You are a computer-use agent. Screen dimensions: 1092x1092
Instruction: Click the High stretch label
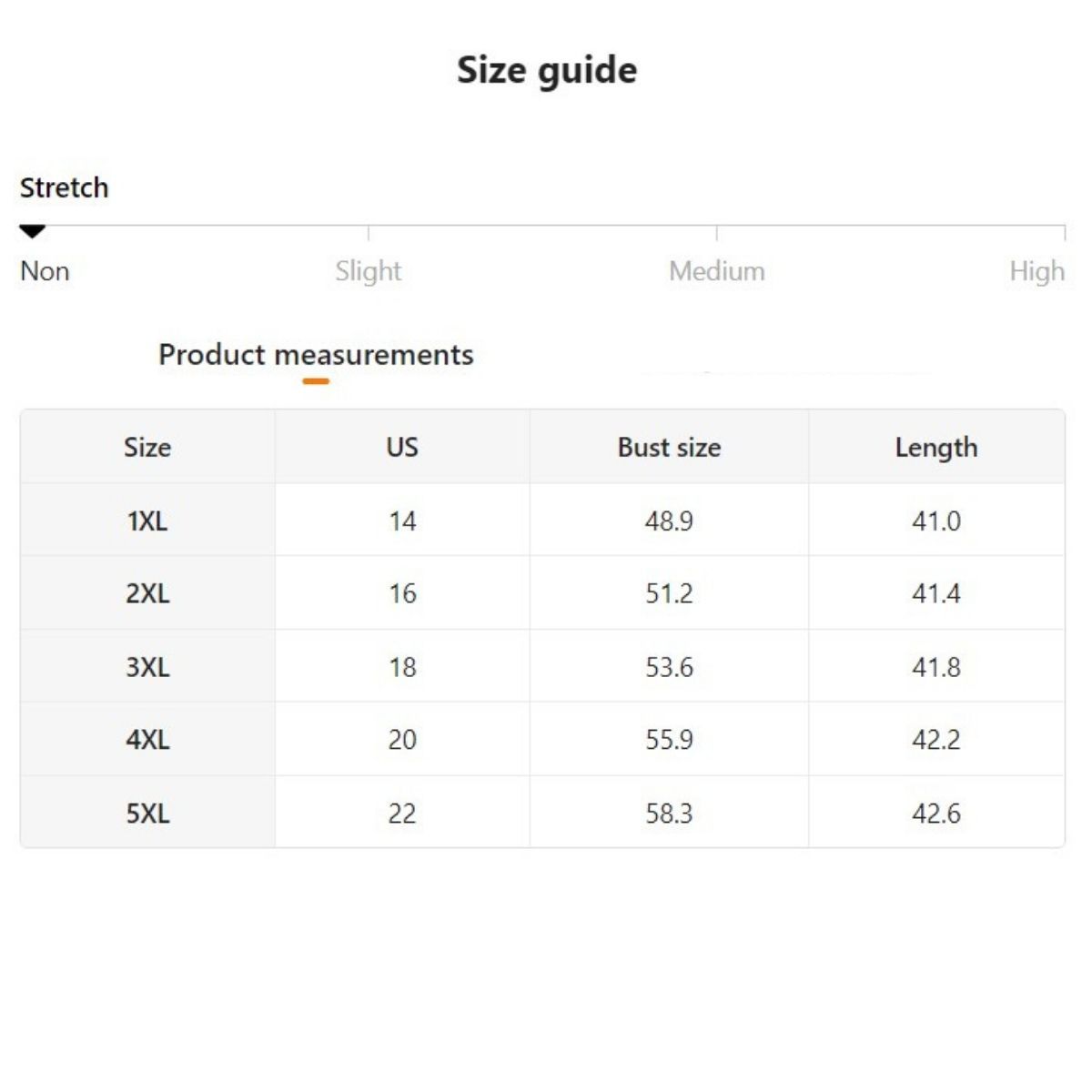(x=1036, y=271)
